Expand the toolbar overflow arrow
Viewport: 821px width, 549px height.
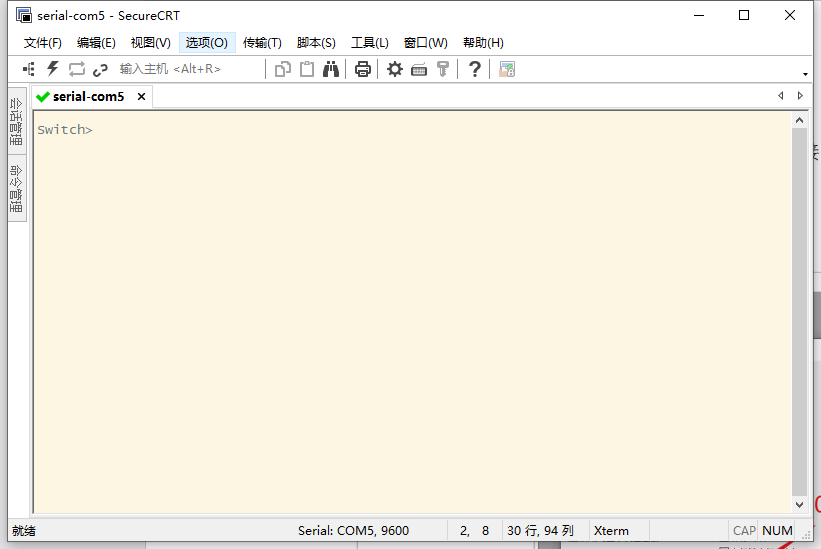click(x=805, y=74)
